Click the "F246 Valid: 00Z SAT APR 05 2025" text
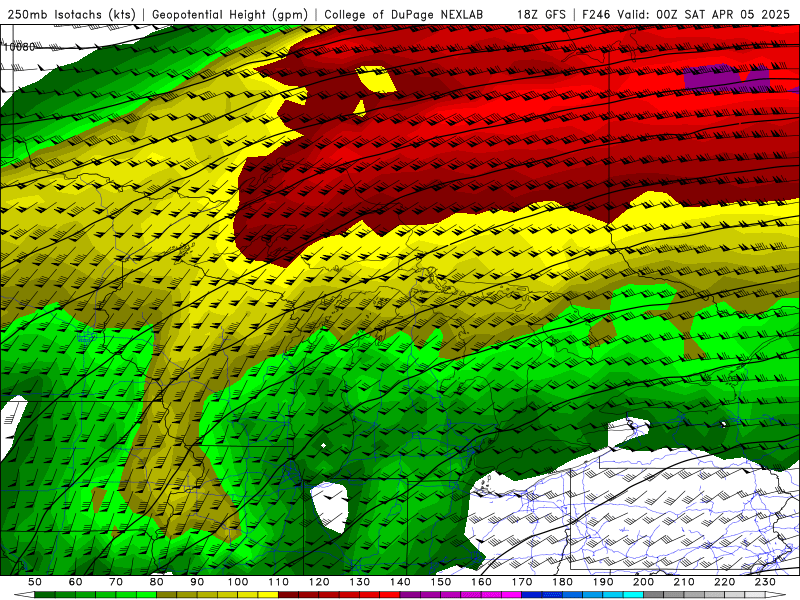Screen dimensions: 800x600 [686, 15]
